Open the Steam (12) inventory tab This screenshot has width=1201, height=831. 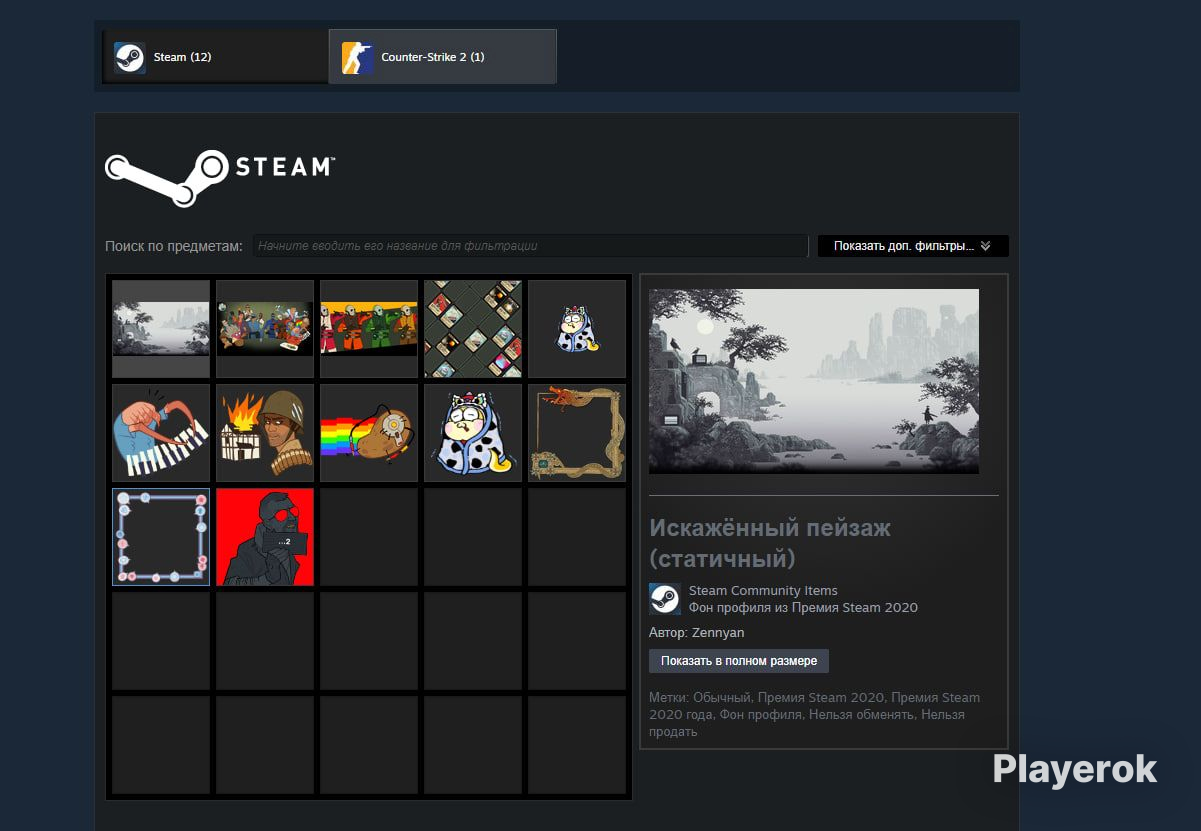click(x=215, y=57)
